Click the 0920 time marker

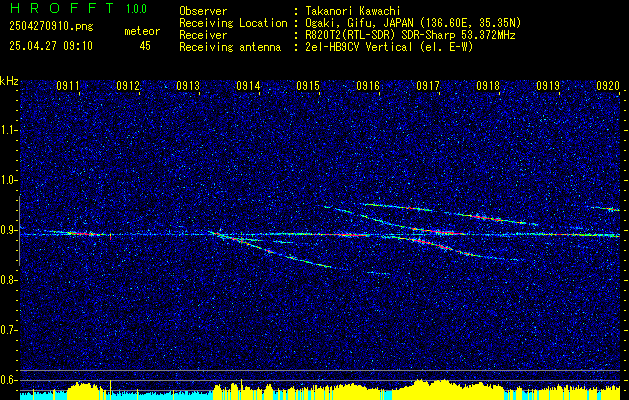608,85
